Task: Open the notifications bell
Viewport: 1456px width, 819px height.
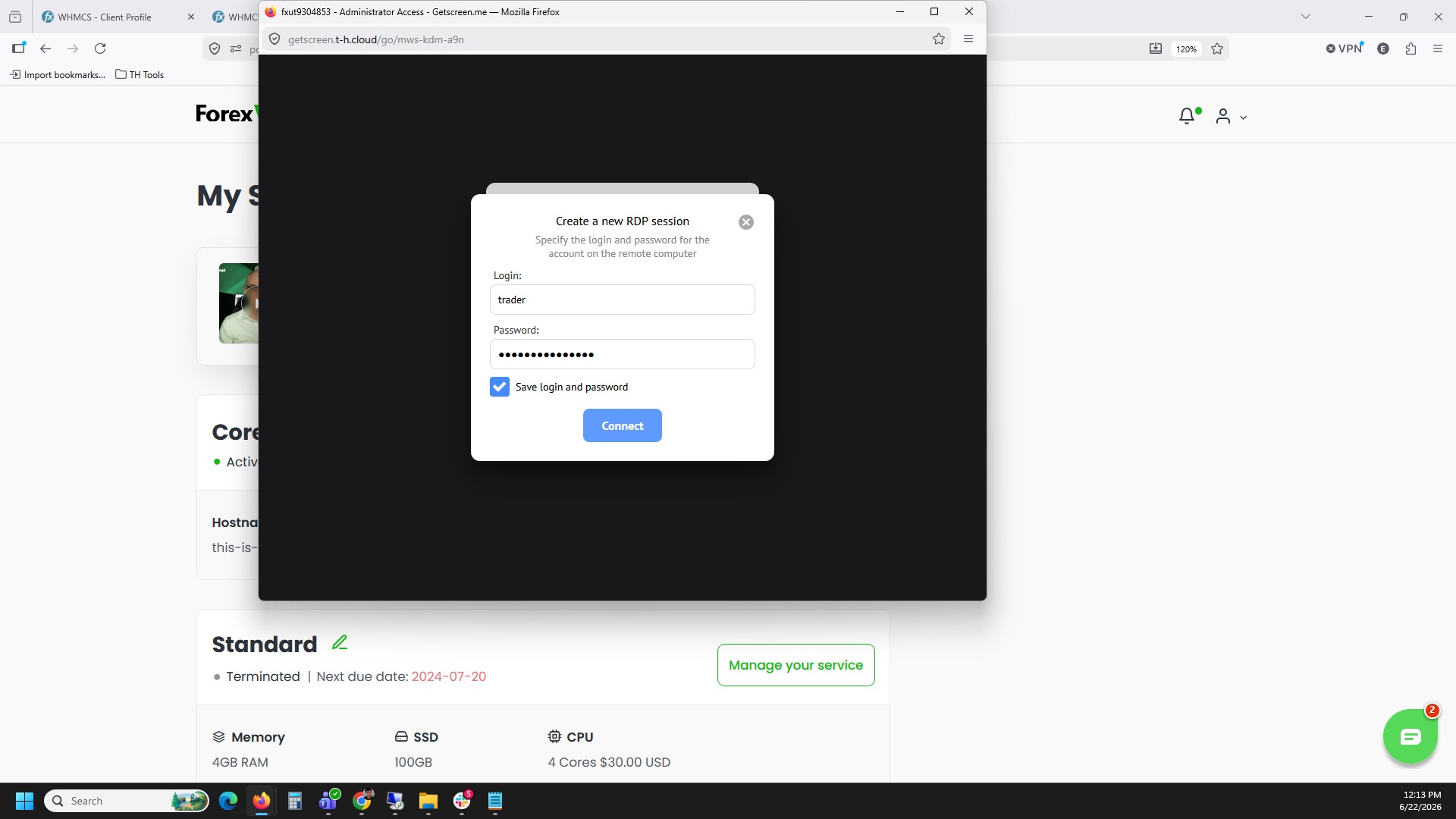Action: click(x=1188, y=116)
